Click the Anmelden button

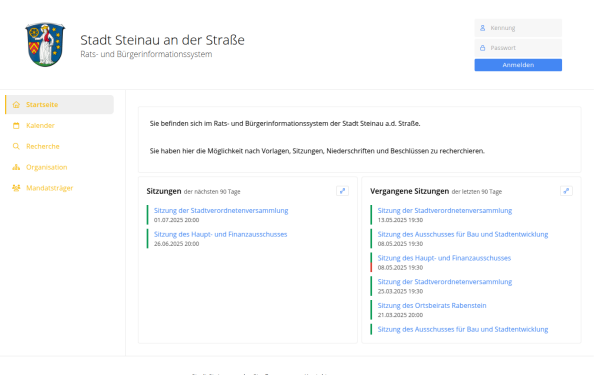pyautogui.click(x=518, y=65)
